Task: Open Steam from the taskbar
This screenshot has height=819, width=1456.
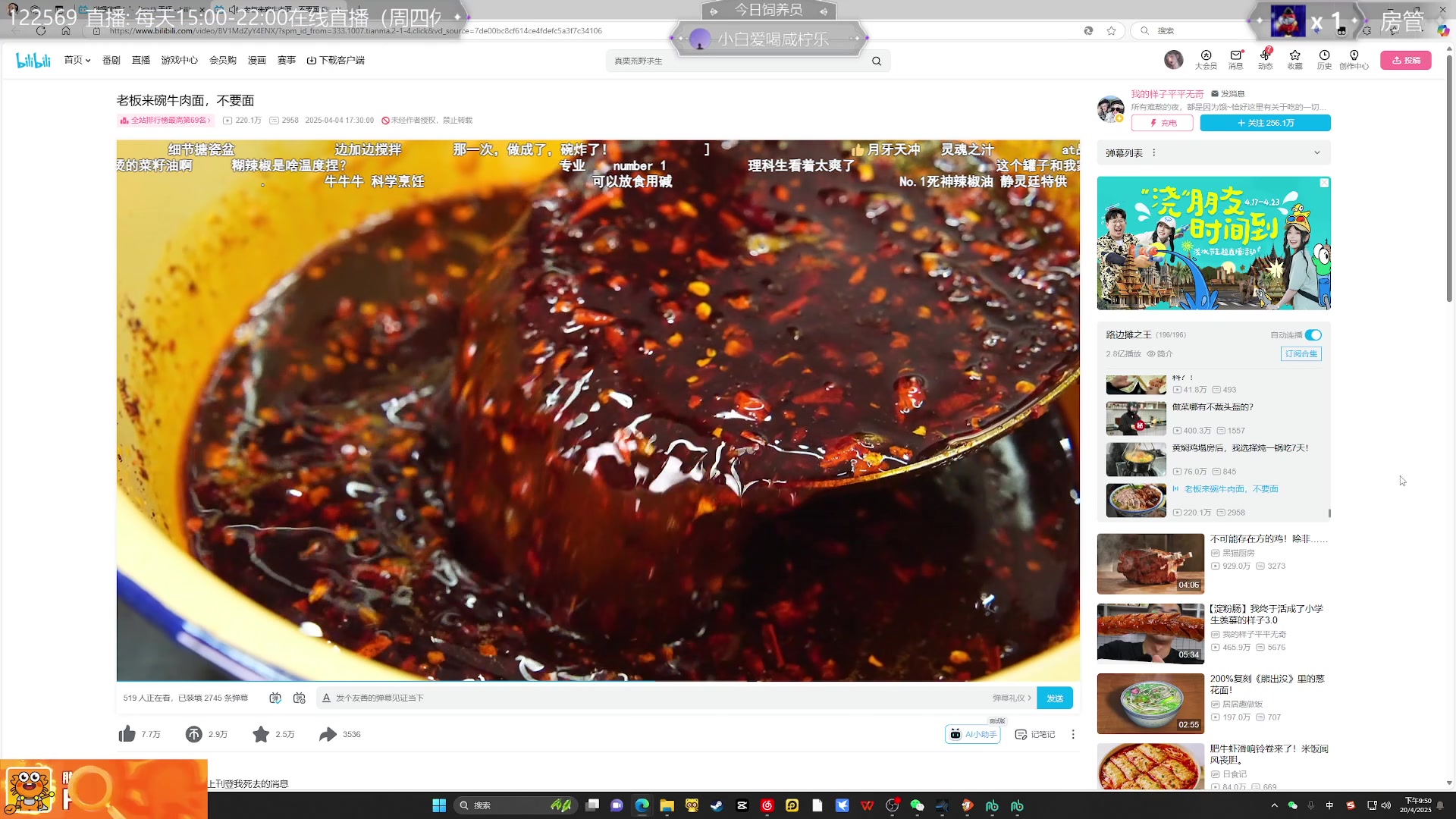Action: click(x=717, y=805)
